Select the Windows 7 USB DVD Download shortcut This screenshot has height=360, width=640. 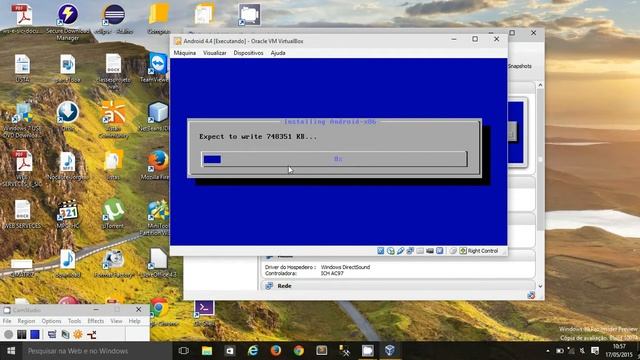point(22,119)
